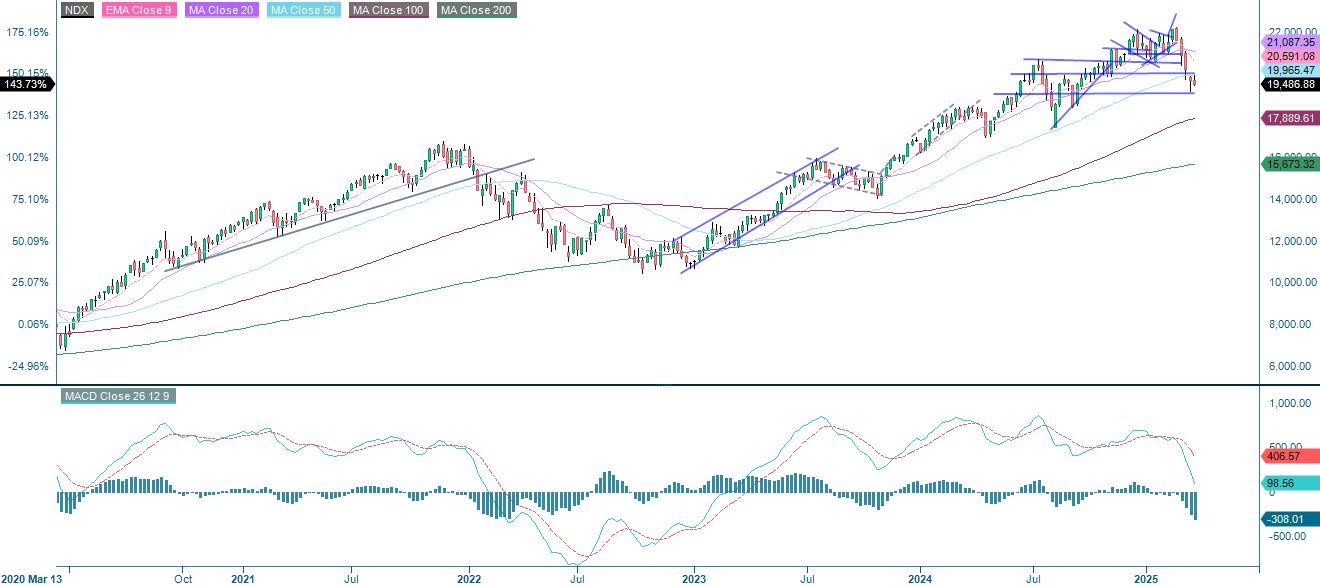The width and height of the screenshot is (1320, 586).
Task: Click the red MACD value 406.57
Action: [1283, 457]
